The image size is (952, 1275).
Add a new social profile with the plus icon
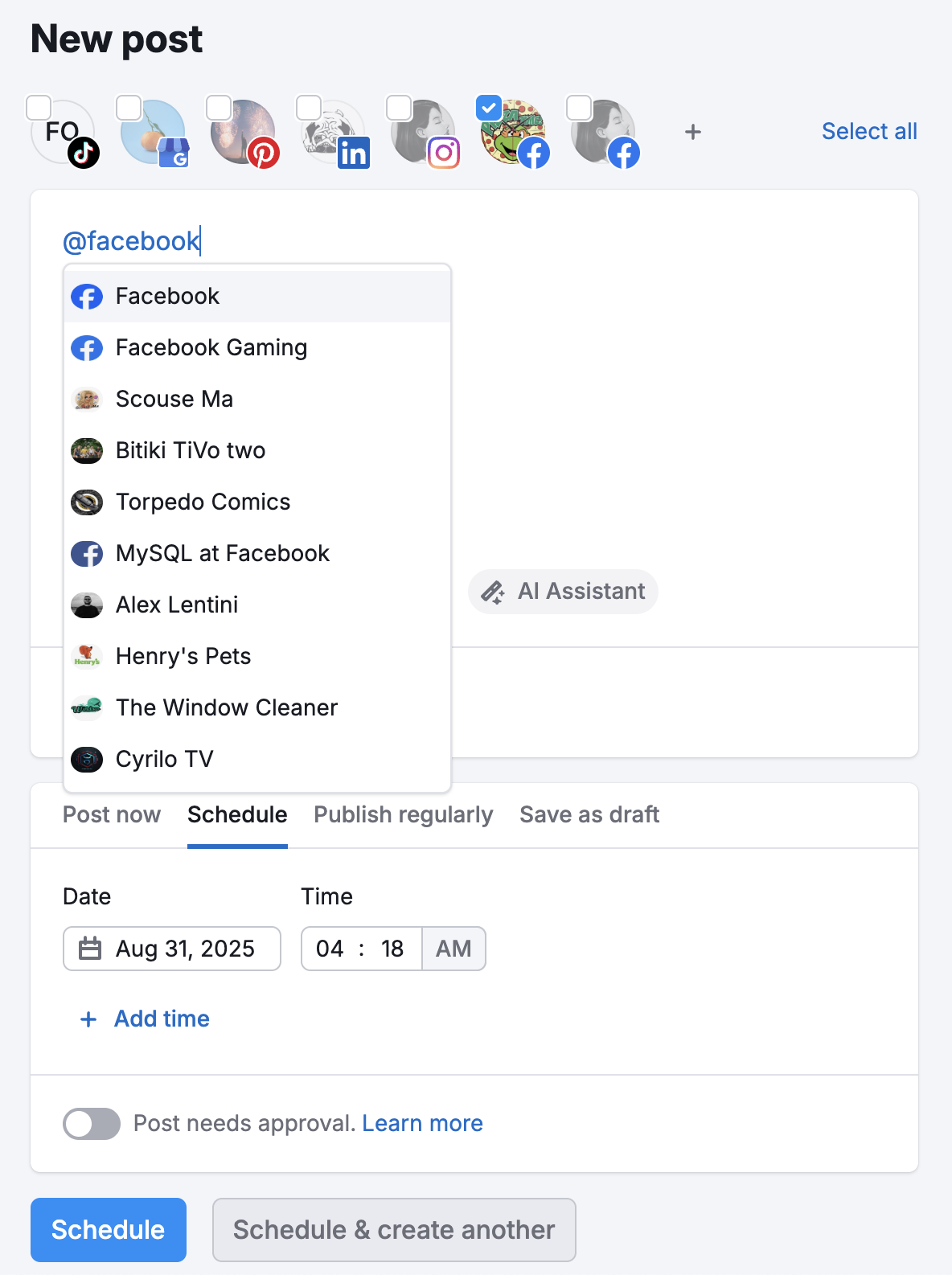pyautogui.click(x=692, y=132)
